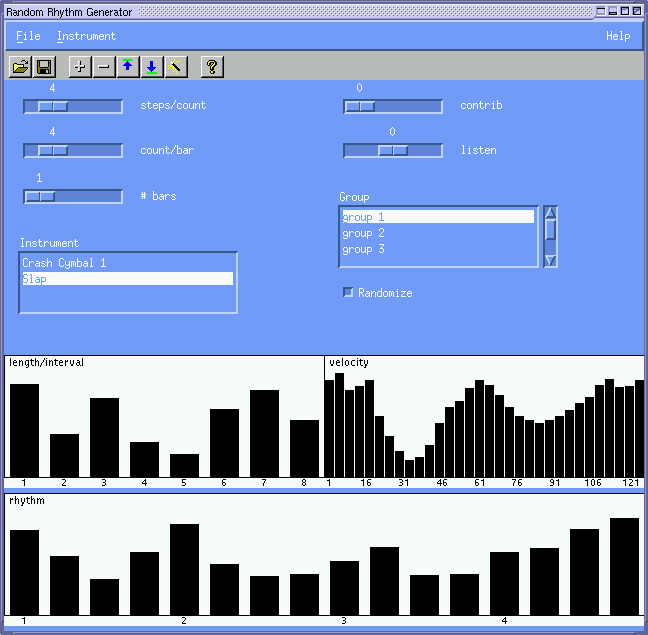
Task: Click the listen slider handle
Action: click(393, 151)
